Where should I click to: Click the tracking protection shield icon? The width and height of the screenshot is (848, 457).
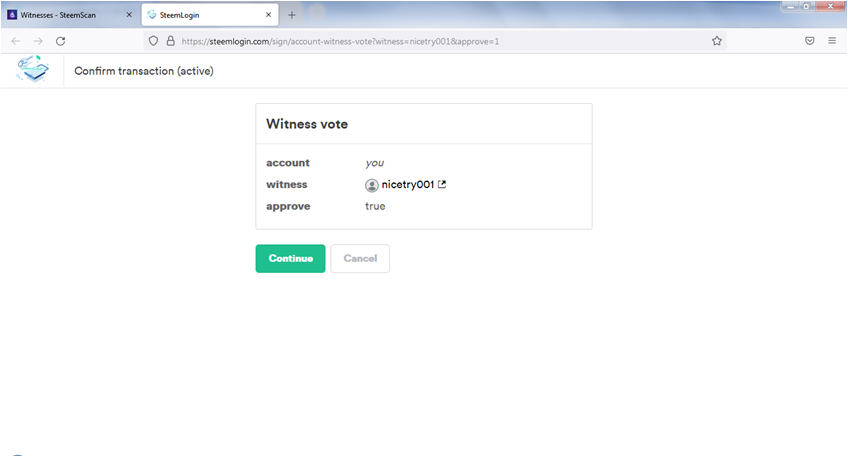153,41
